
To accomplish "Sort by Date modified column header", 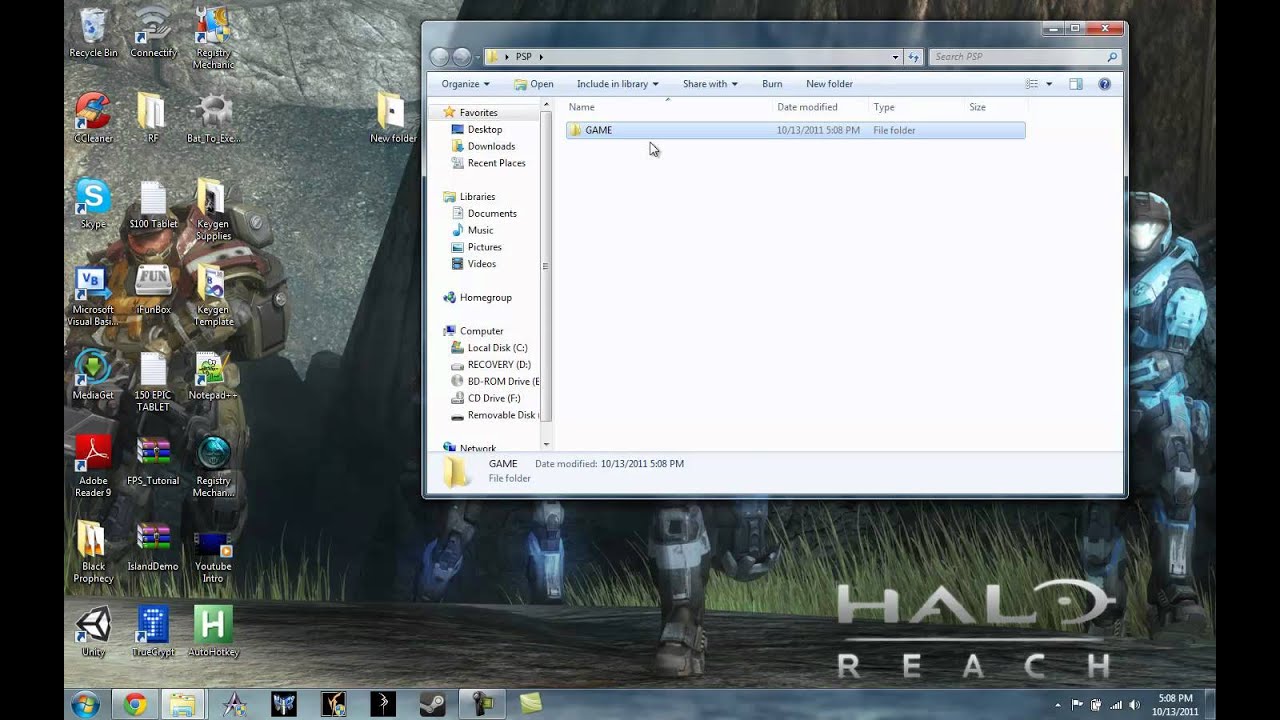I will (820, 107).
